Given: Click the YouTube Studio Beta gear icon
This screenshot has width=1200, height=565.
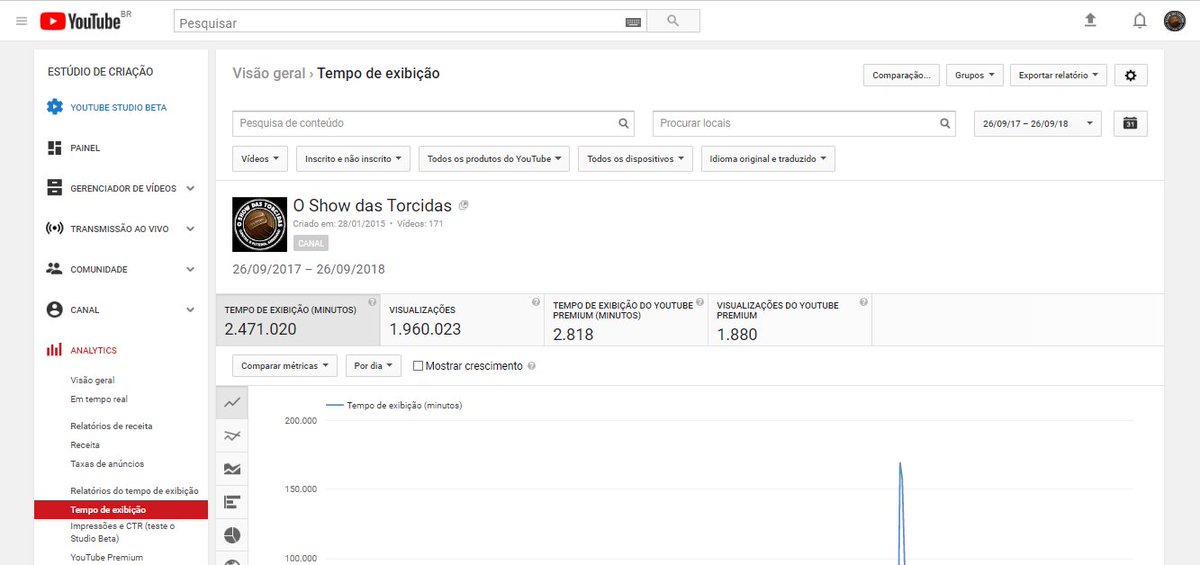Looking at the screenshot, I should 55,107.
